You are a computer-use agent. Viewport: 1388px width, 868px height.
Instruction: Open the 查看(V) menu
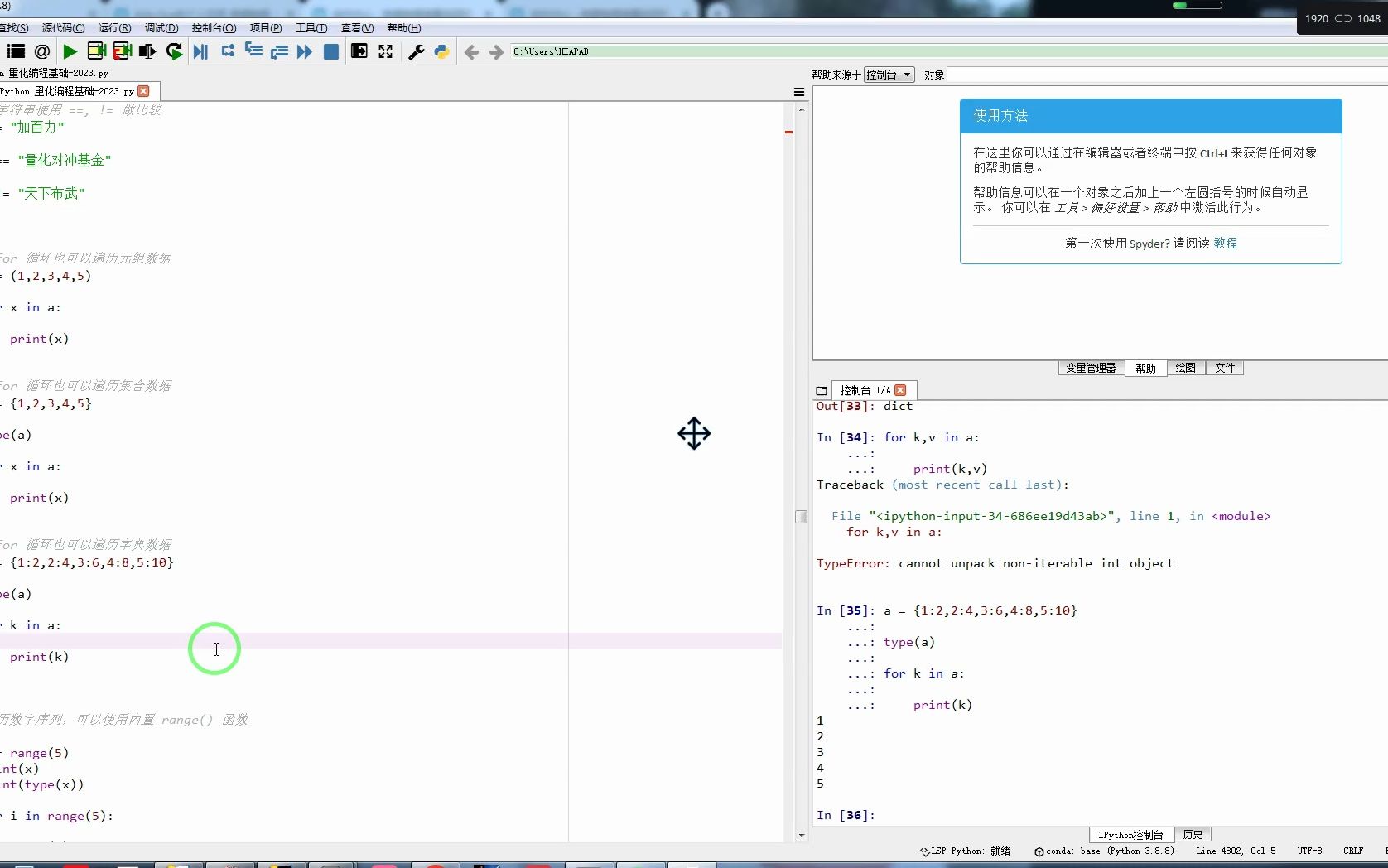357,28
